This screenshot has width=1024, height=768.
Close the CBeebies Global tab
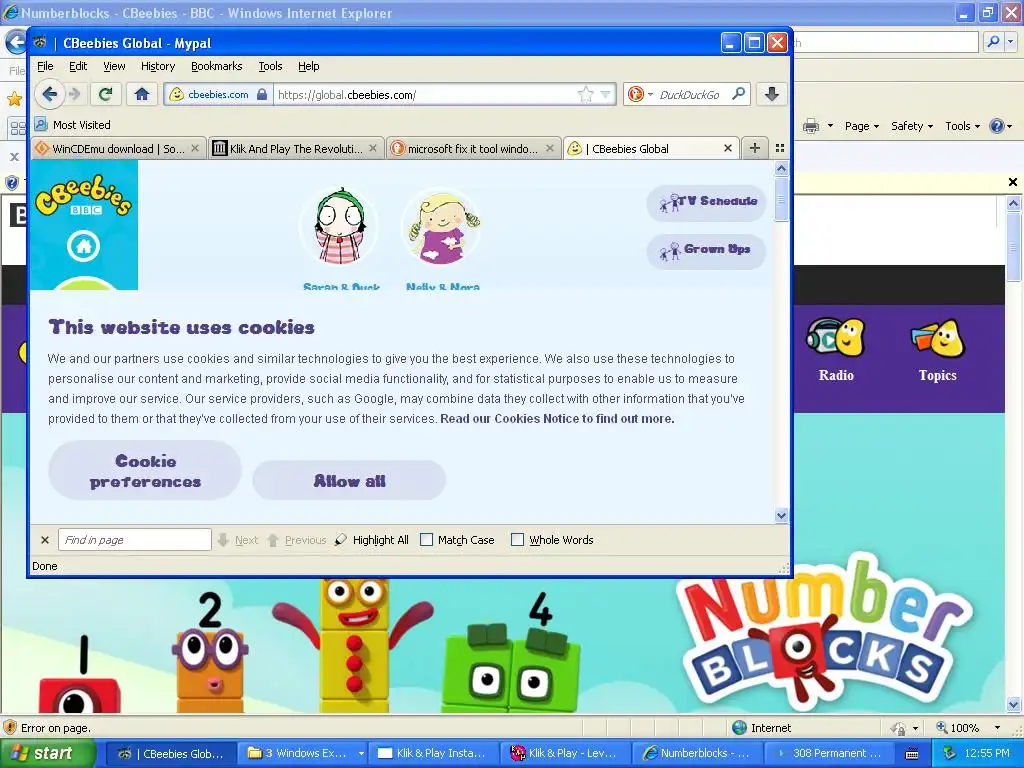[x=728, y=148]
